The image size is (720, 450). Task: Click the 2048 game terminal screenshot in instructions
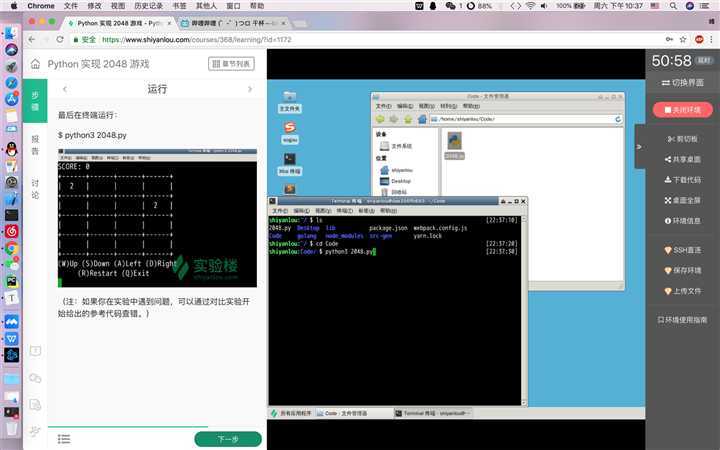157,218
